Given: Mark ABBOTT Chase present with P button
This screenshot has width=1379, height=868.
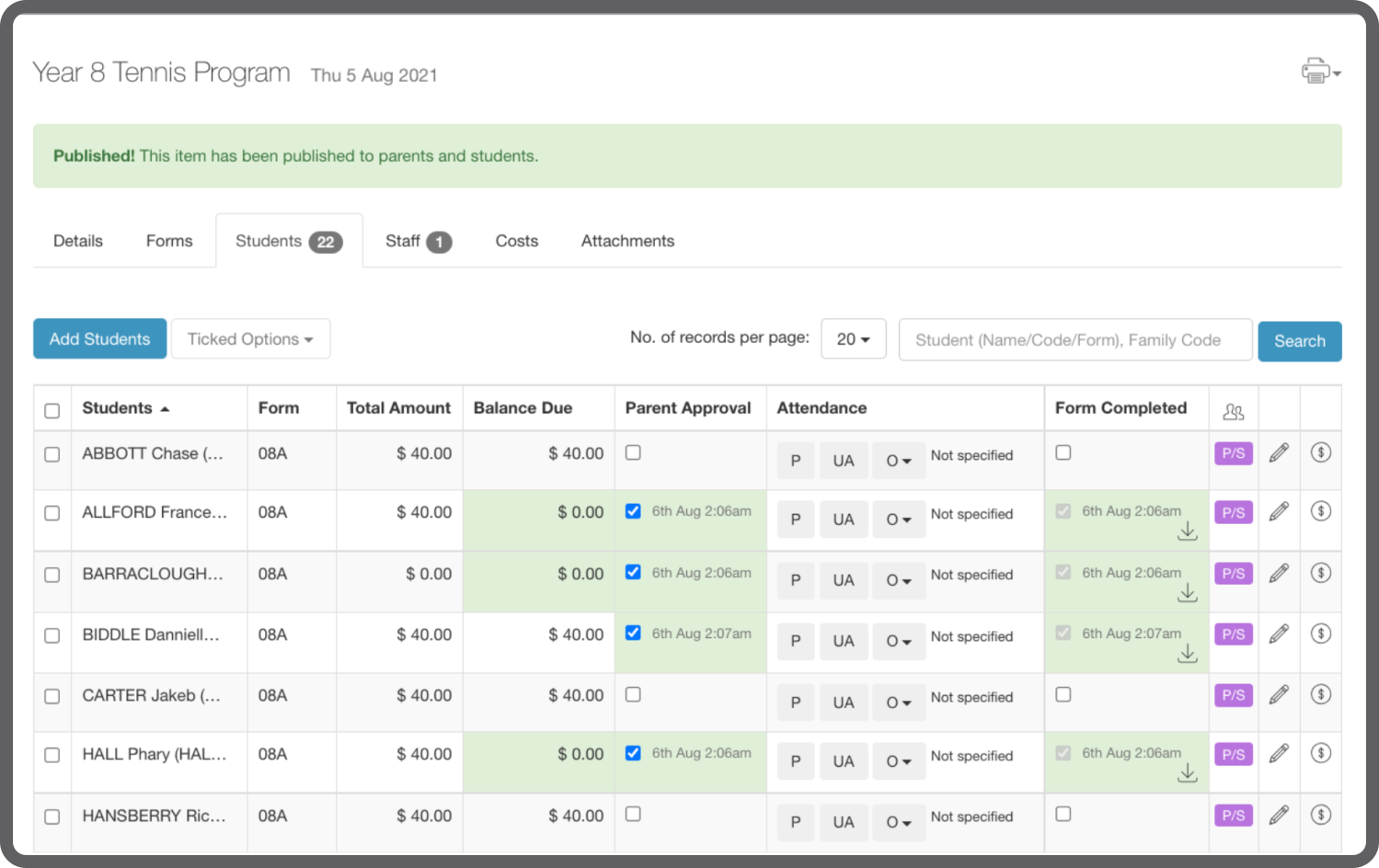Looking at the screenshot, I should pos(796,461).
